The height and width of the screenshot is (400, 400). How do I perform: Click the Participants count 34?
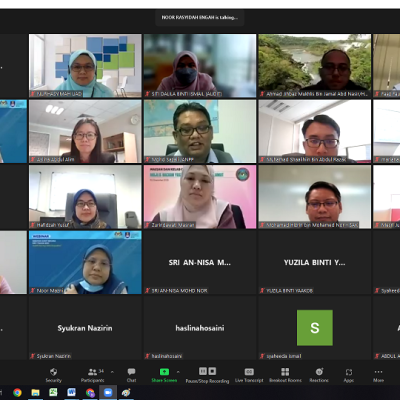pos(101,371)
